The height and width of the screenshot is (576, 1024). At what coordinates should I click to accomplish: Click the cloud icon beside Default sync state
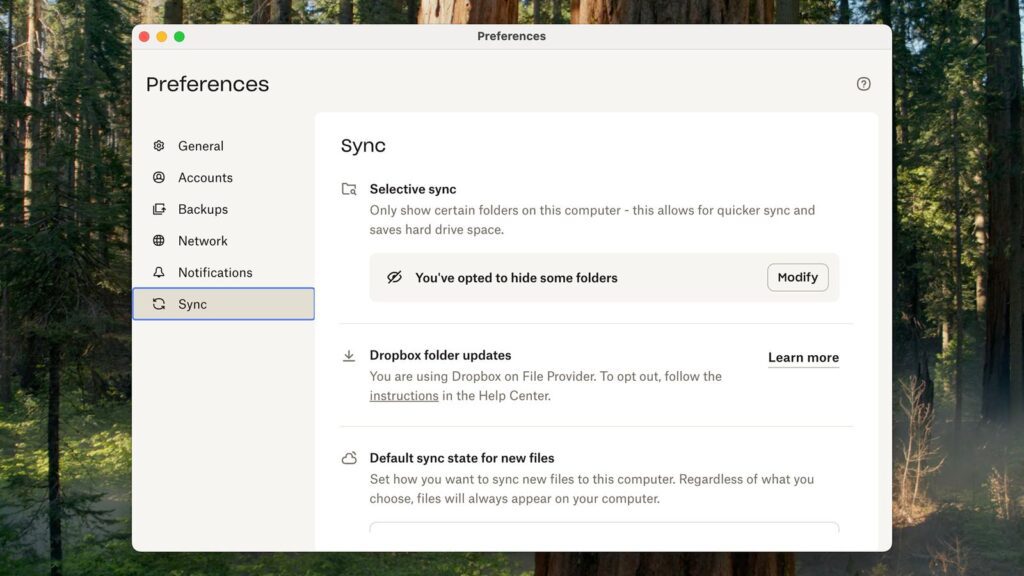[x=349, y=459]
